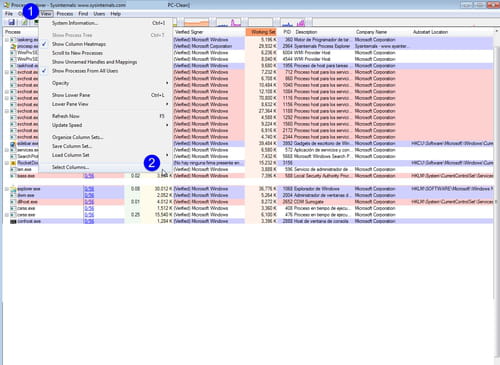Open VirusTotal link in dwm.exe row

89,195
